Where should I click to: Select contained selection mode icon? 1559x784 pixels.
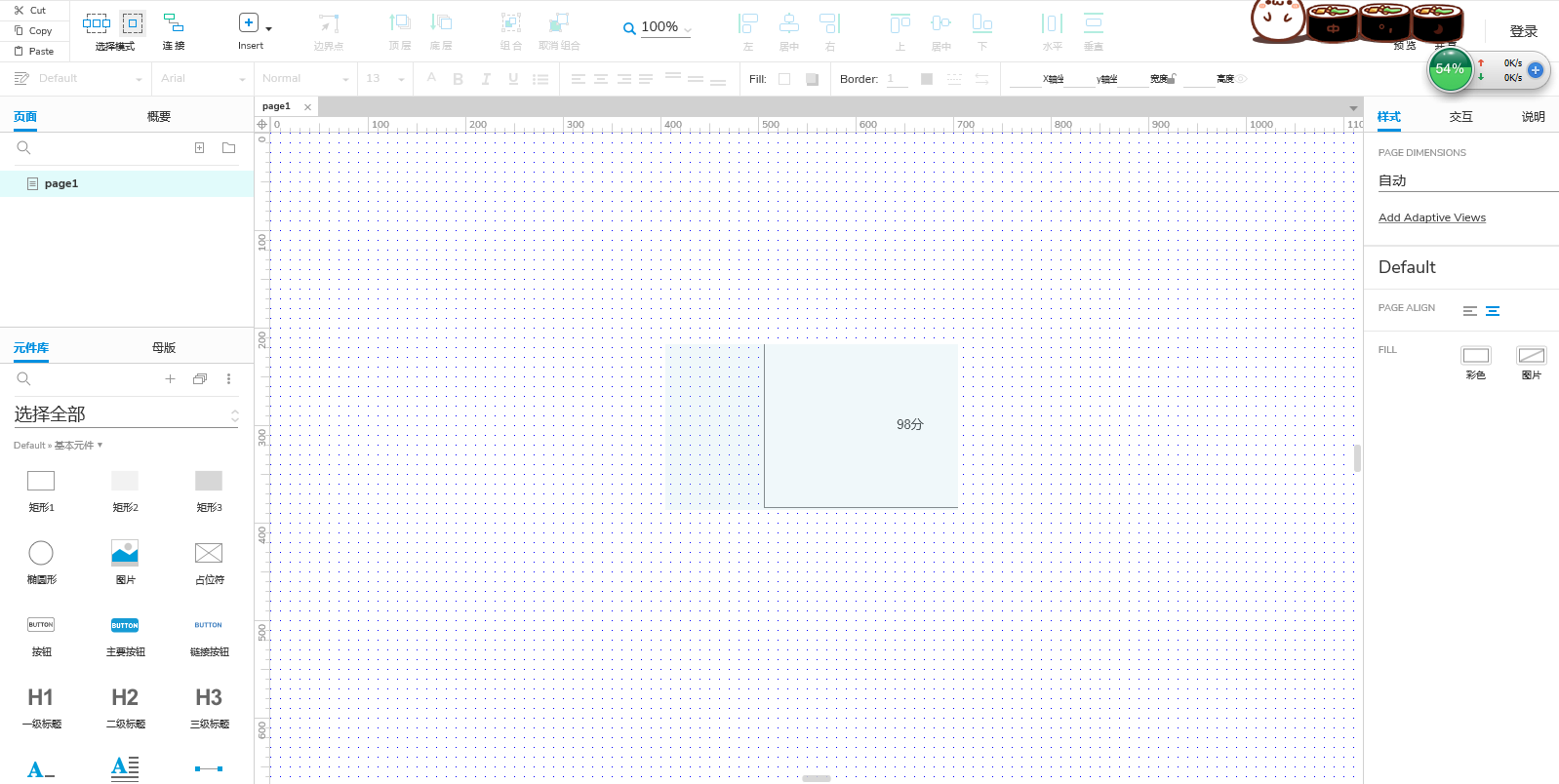click(133, 22)
